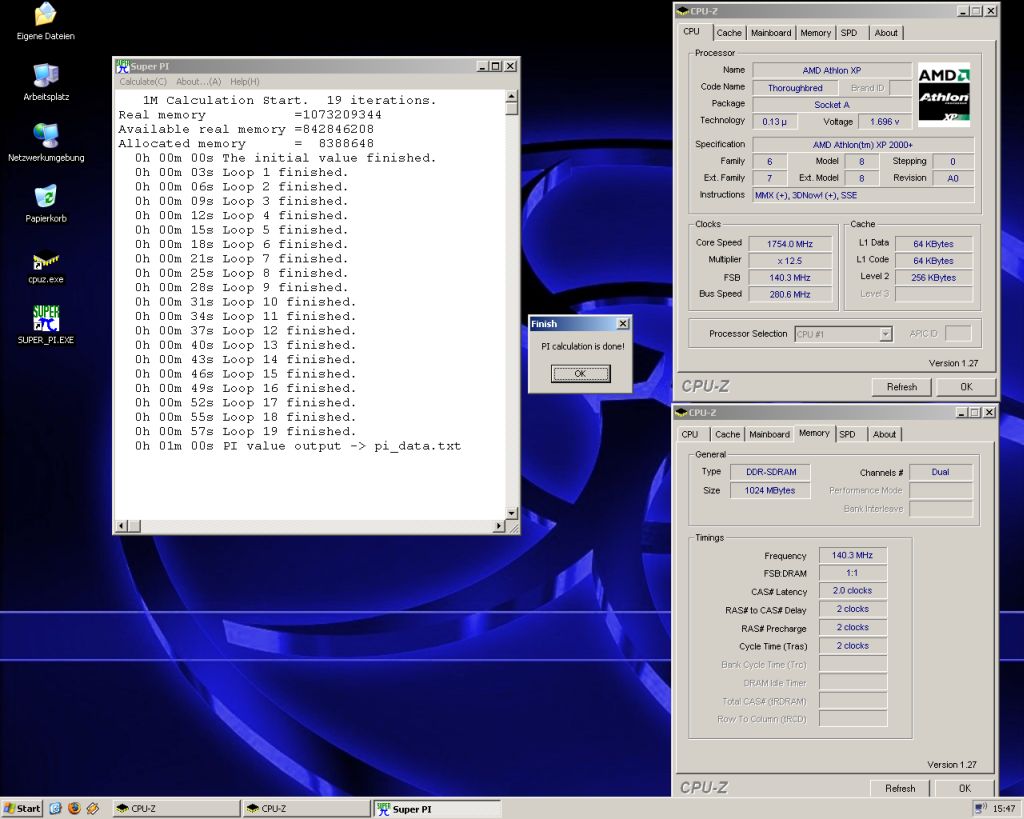Click Core Speed 1754.0 MHz field
This screenshot has height=819, width=1024.
[x=790, y=244]
